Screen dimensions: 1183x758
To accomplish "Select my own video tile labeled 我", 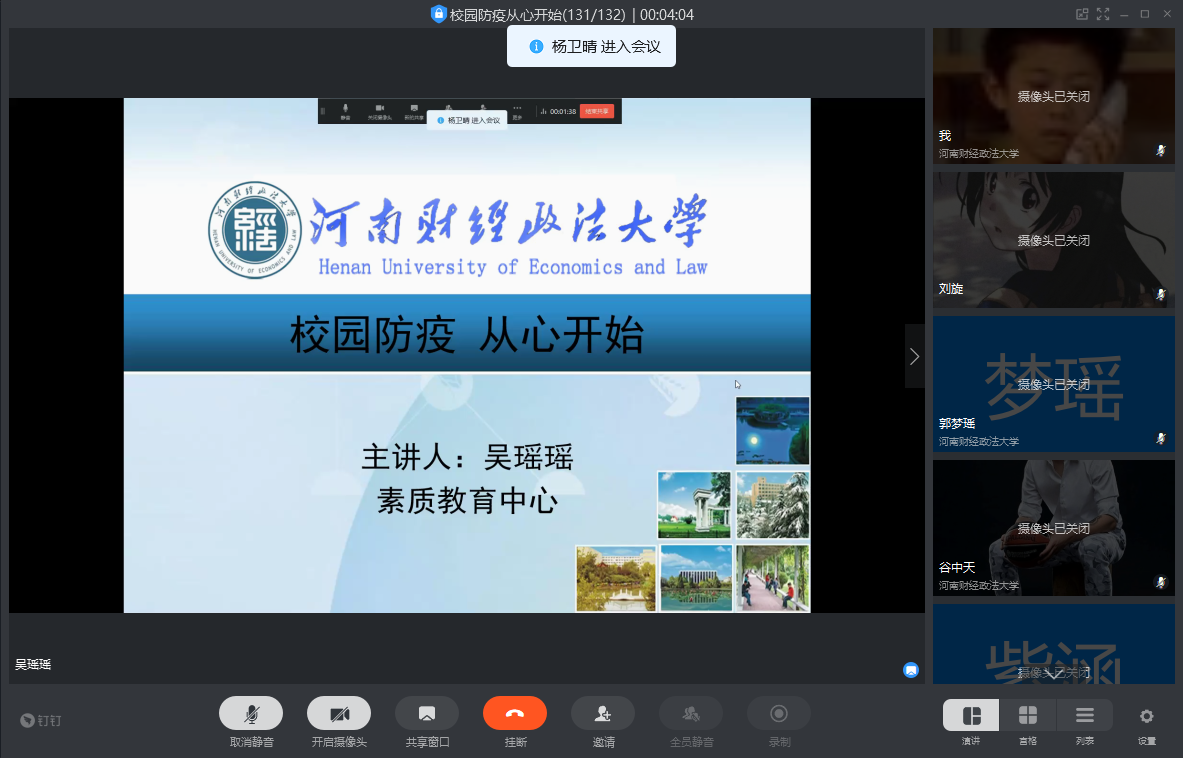I will click(x=1053, y=96).
